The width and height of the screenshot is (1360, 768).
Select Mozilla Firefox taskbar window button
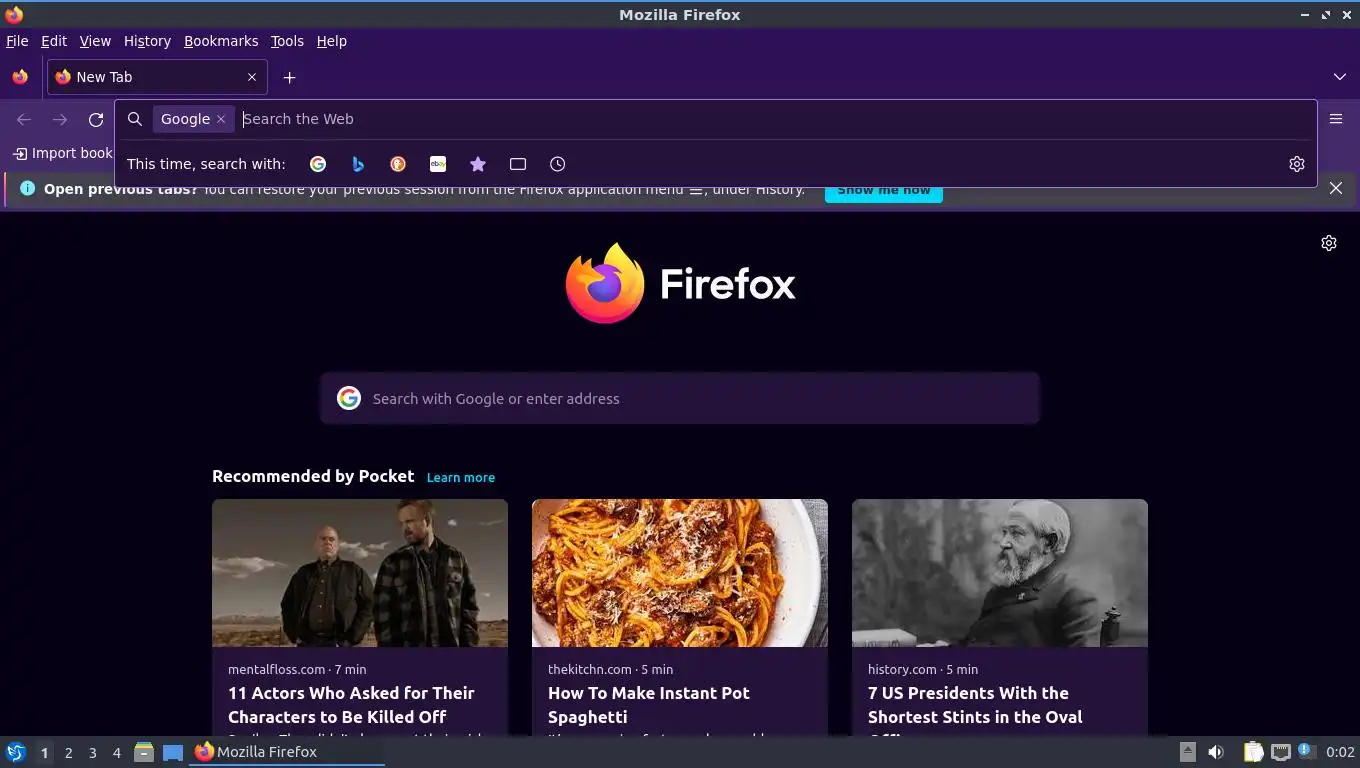click(287, 752)
